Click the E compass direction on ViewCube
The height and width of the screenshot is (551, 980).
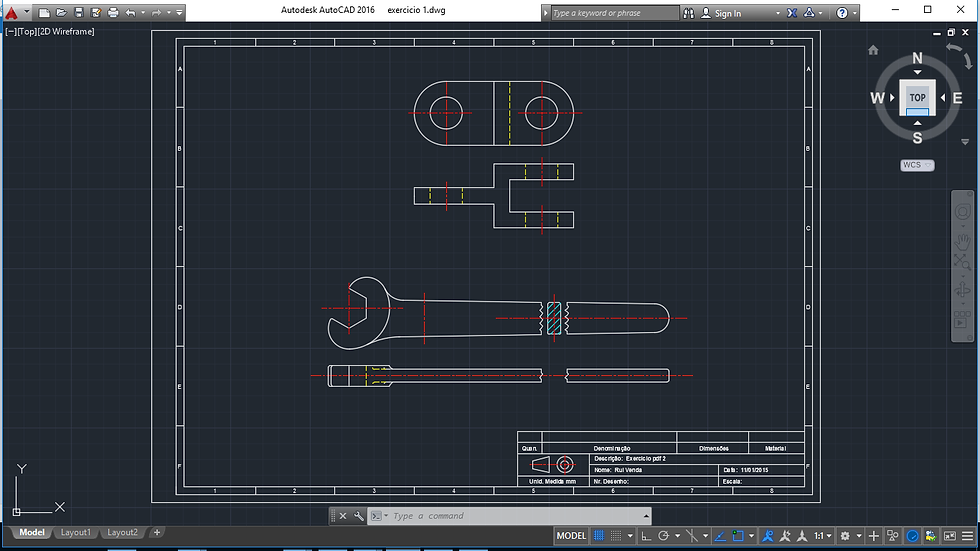coord(957,98)
